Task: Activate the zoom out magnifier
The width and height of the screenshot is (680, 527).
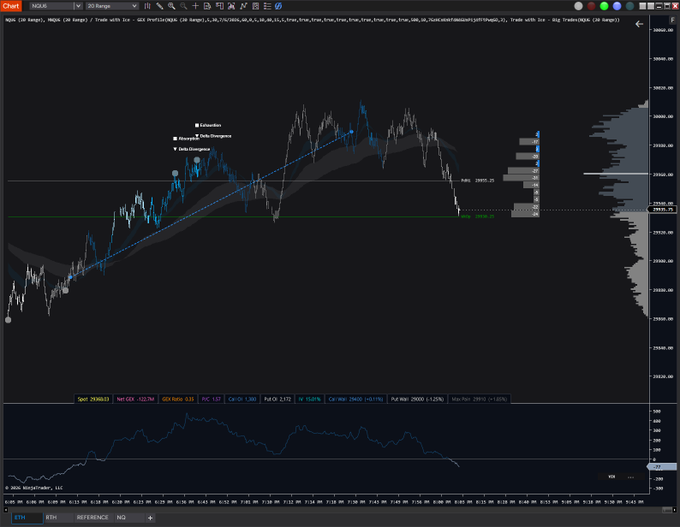Action: pos(183,6)
